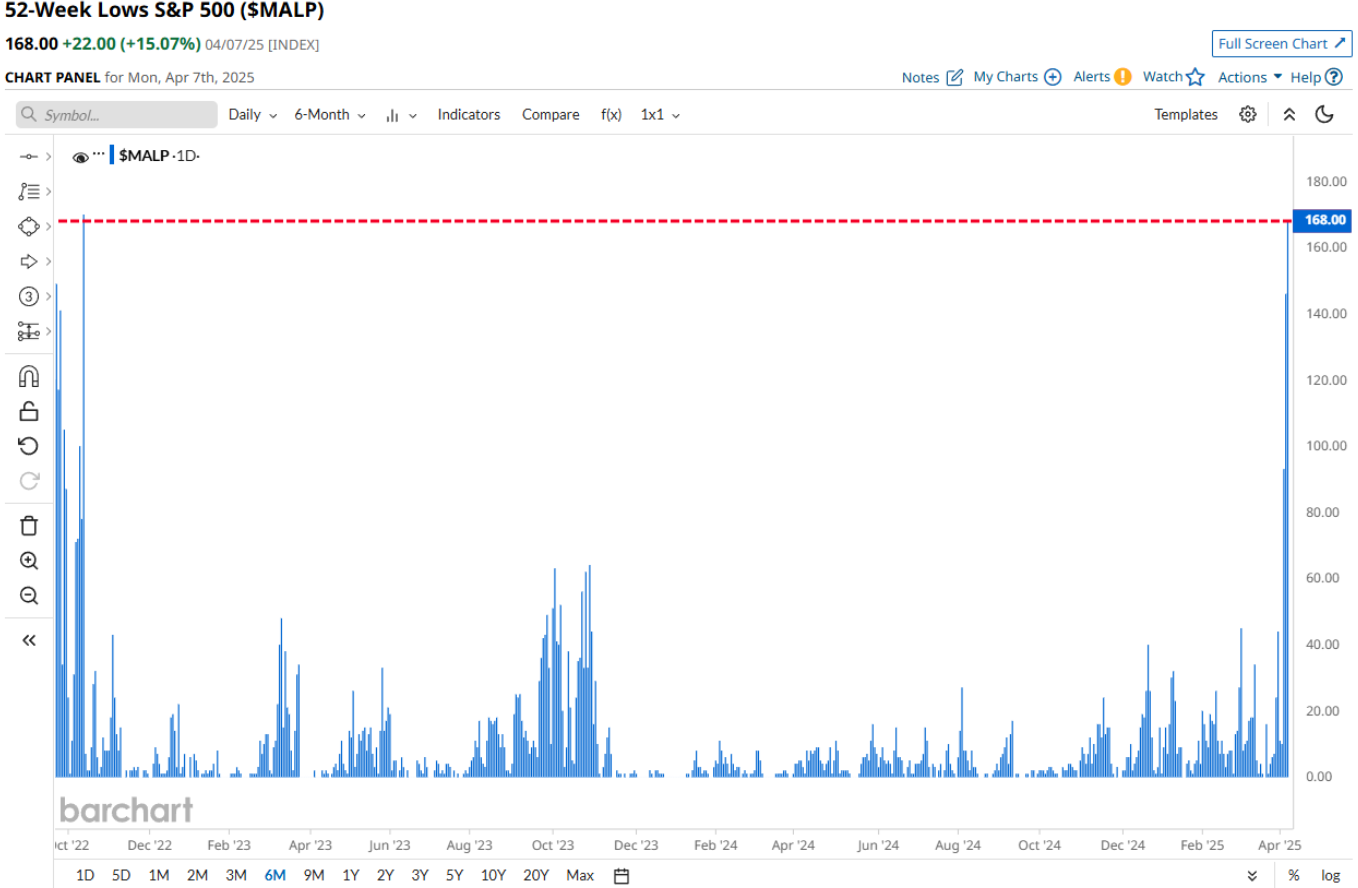Toggle the lock drawings padlock icon

29,411
